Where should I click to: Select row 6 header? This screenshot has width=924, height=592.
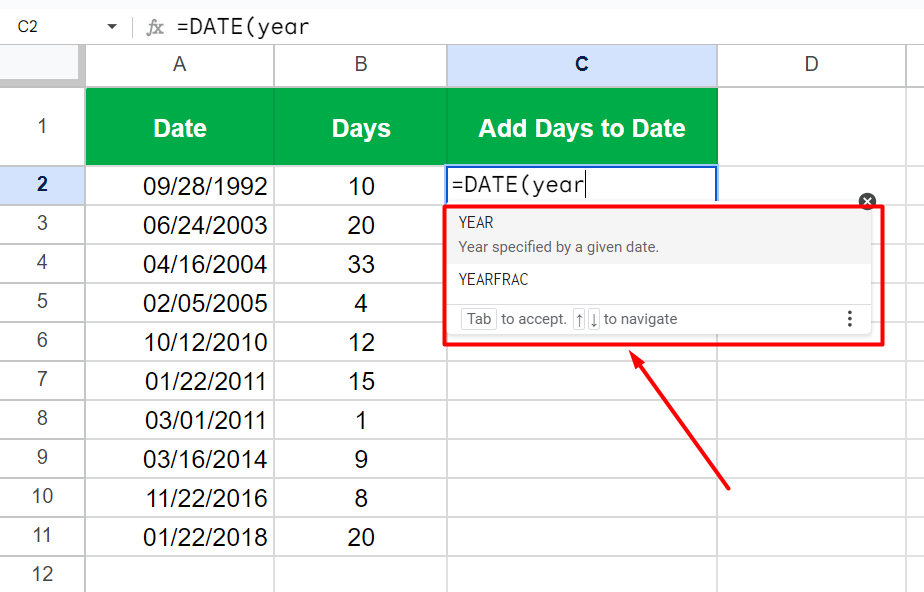click(x=42, y=340)
